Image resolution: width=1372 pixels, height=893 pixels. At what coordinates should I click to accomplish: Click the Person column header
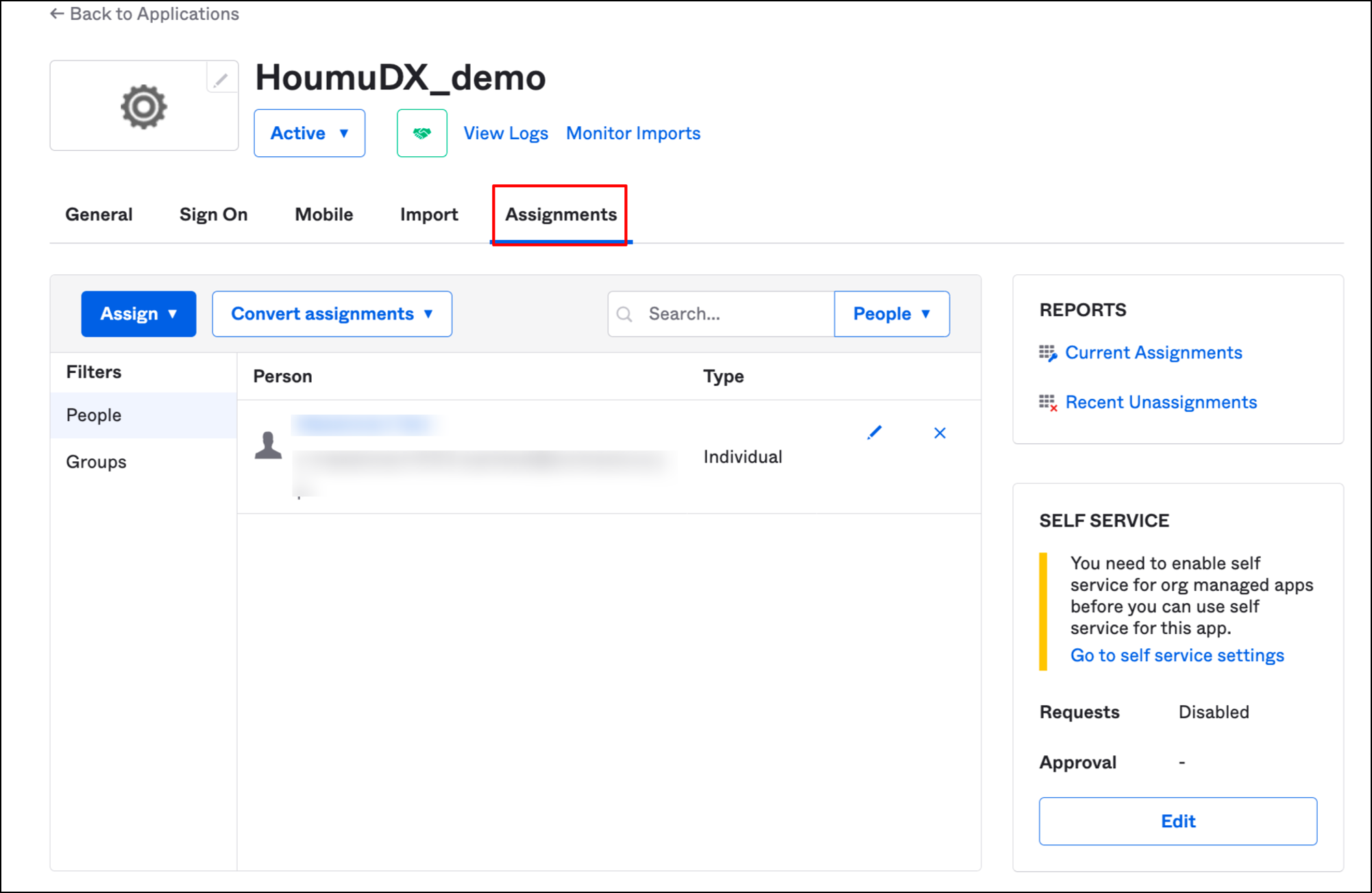[x=282, y=376]
